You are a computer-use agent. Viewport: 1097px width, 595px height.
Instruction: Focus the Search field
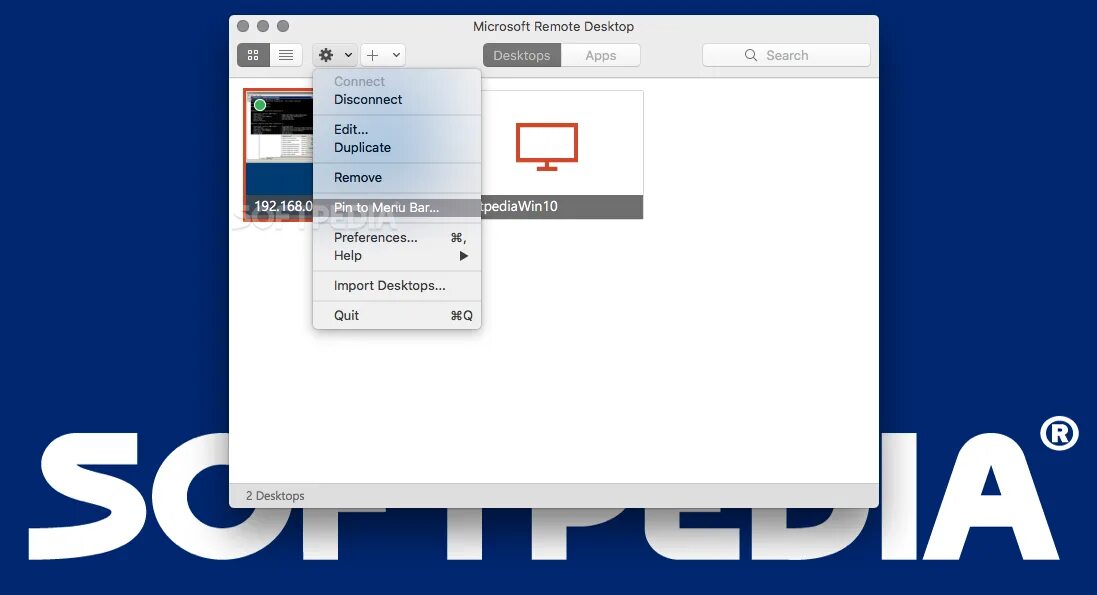(786, 55)
